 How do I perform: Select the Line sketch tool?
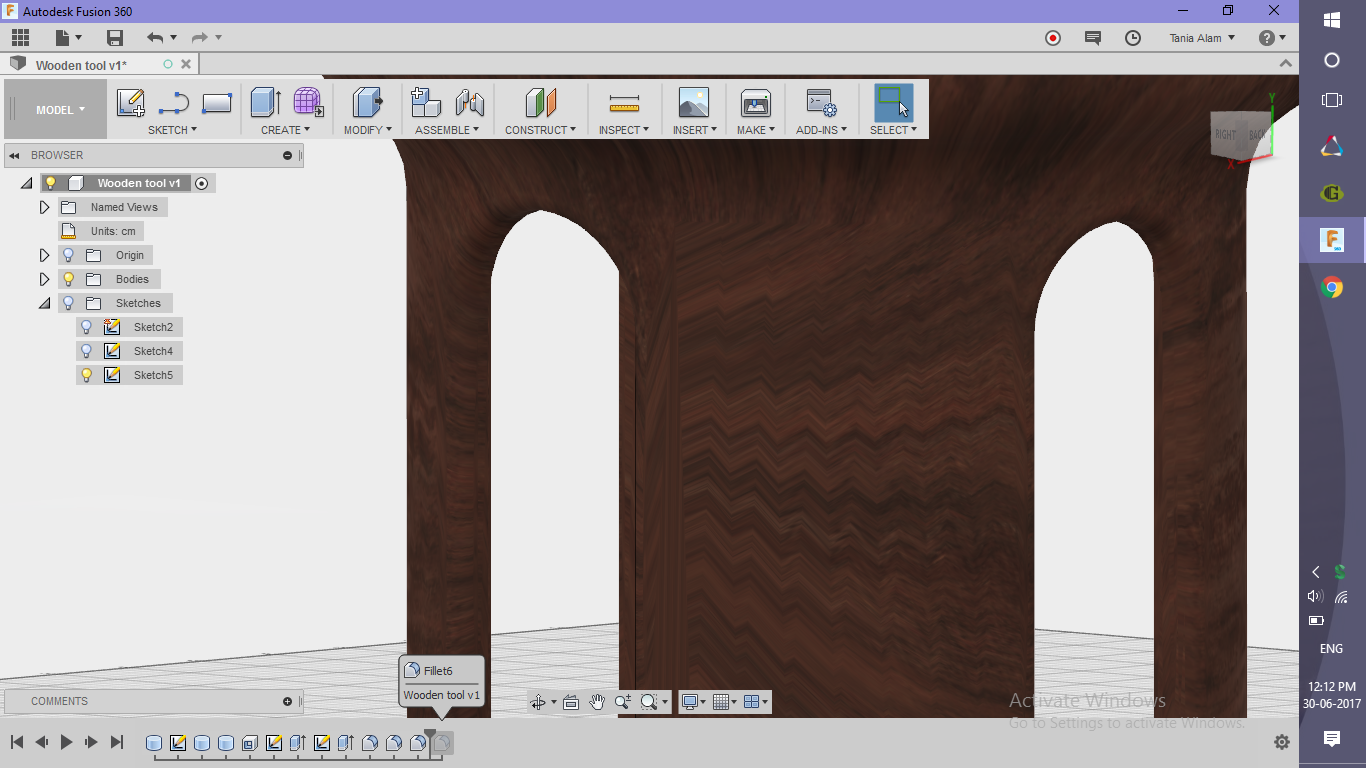pos(174,102)
